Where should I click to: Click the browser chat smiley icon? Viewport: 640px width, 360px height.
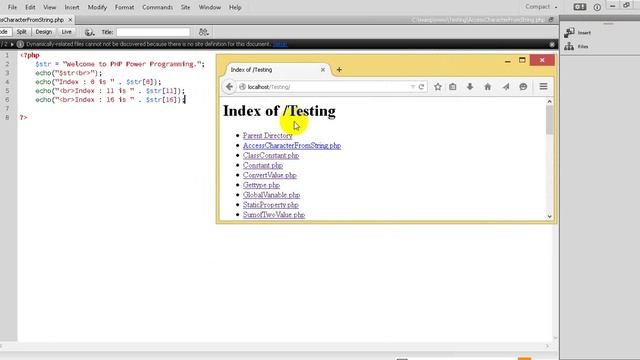click(523, 87)
